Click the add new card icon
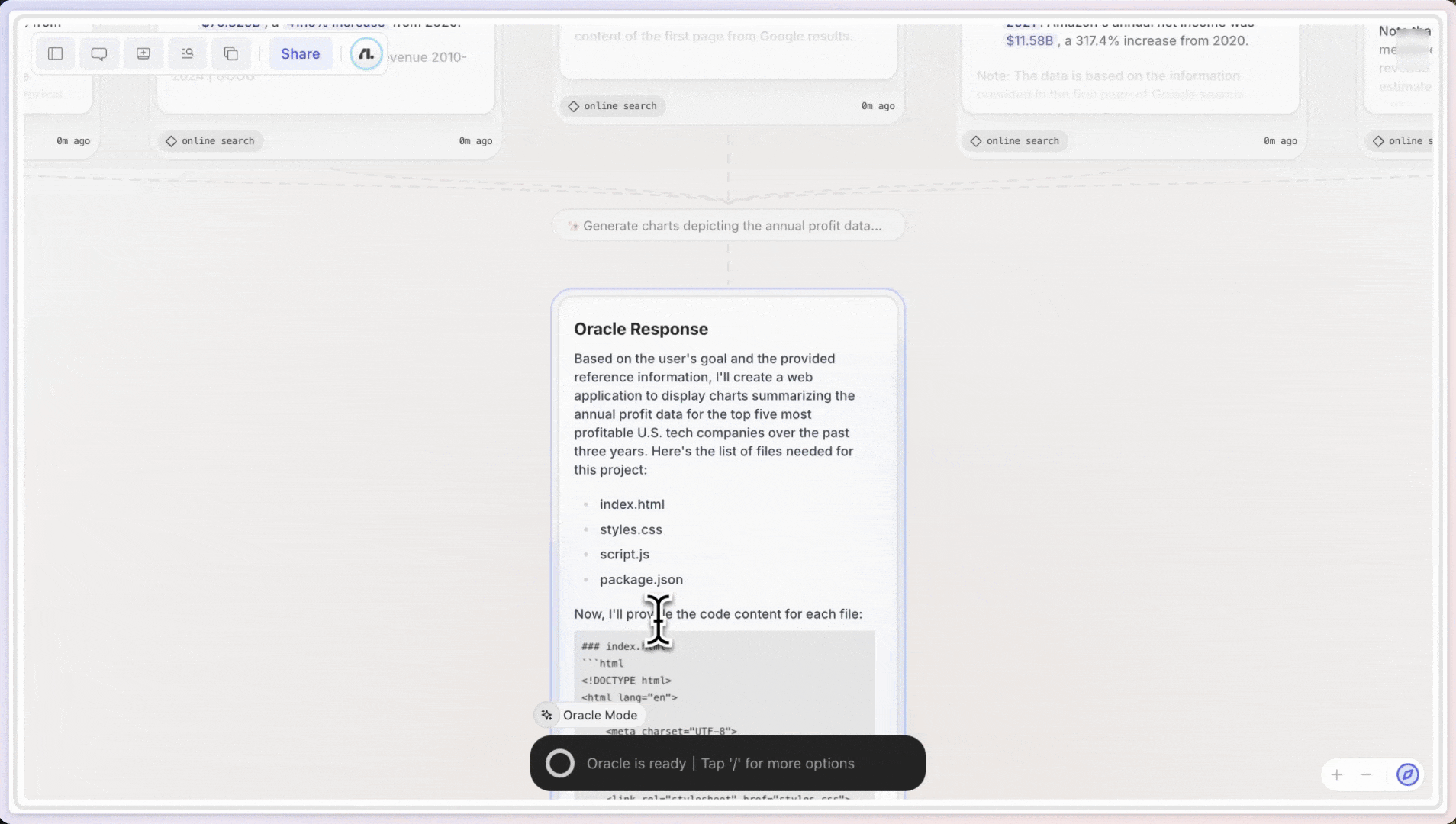 [143, 53]
